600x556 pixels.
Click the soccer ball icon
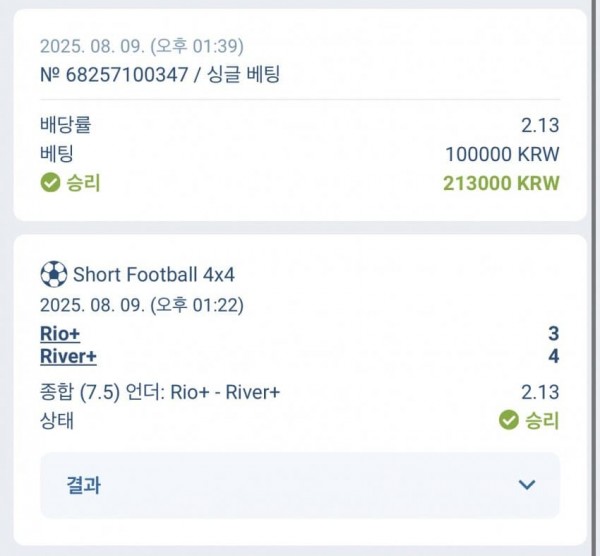pos(54,274)
